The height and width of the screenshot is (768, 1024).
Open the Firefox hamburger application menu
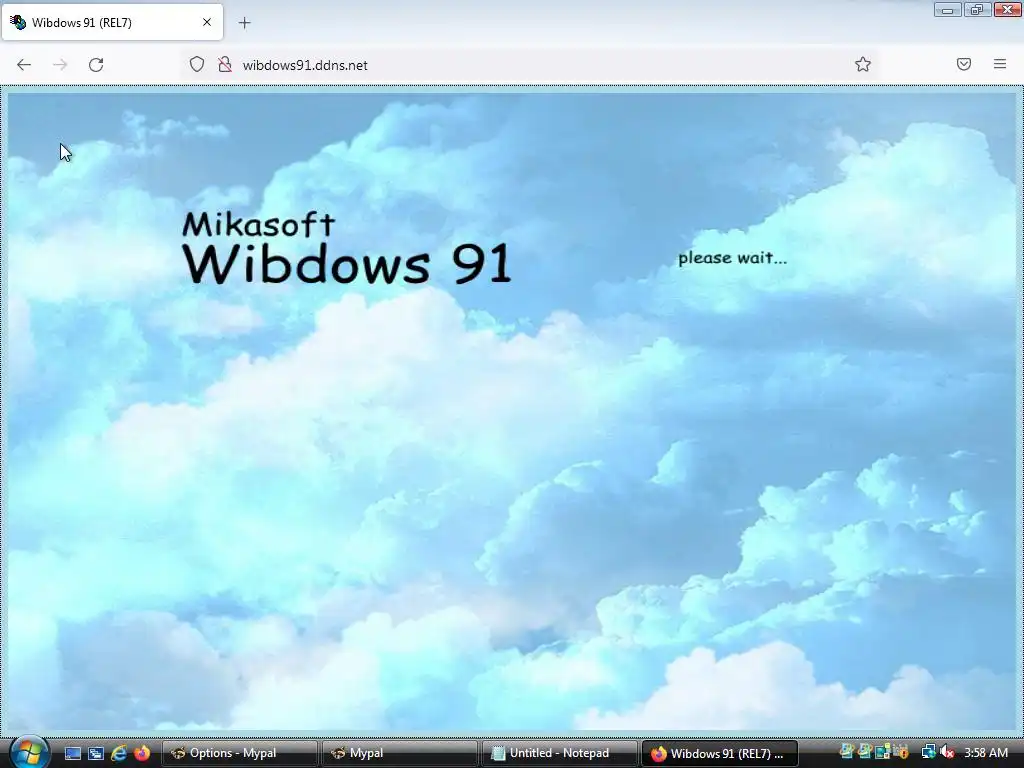(x=1000, y=64)
